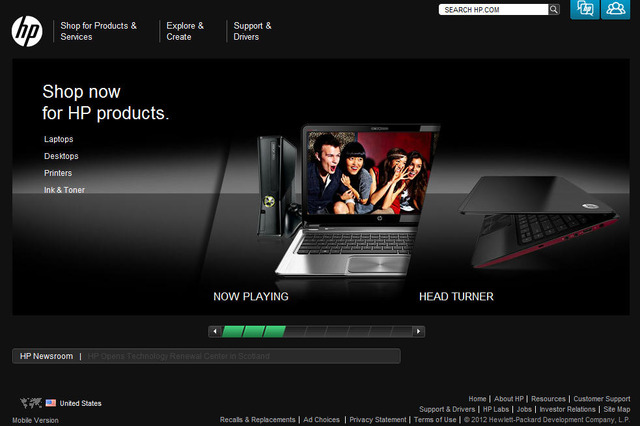Change country from United States
This screenshot has width=640, height=426.
80,403
